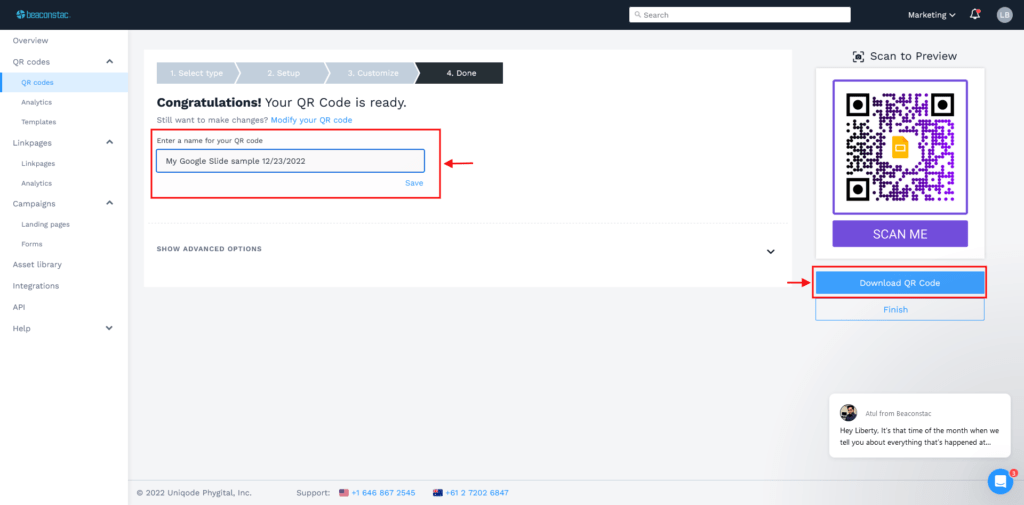Open the notifications bell
Screen dimensions: 1024x505
(975, 14)
